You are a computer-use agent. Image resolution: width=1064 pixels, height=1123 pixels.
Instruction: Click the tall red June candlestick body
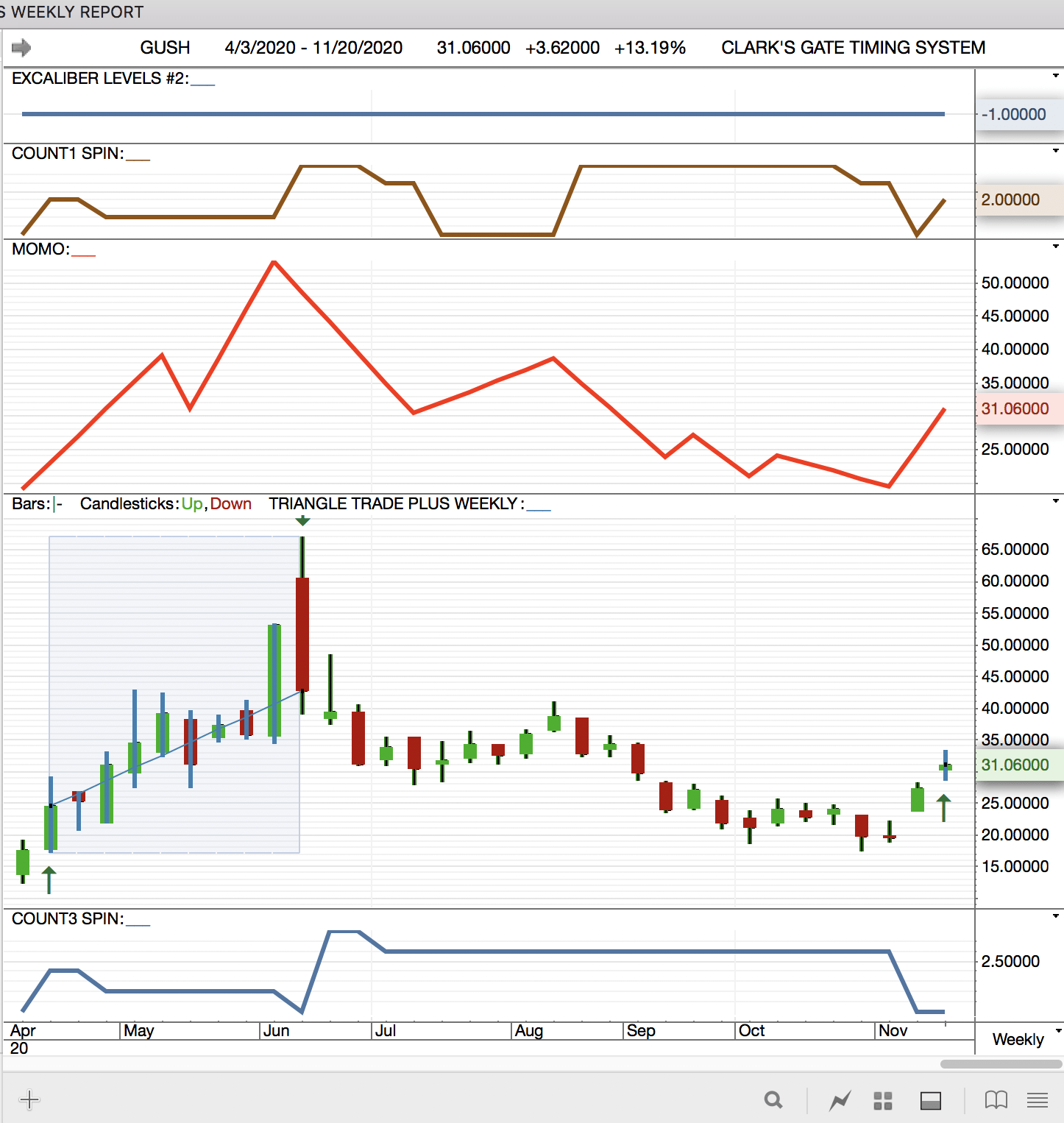pyautogui.click(x=302, y=634)
